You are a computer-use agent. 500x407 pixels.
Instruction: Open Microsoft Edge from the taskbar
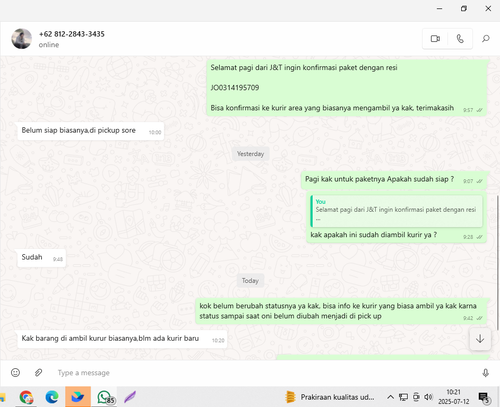[52, 397]
